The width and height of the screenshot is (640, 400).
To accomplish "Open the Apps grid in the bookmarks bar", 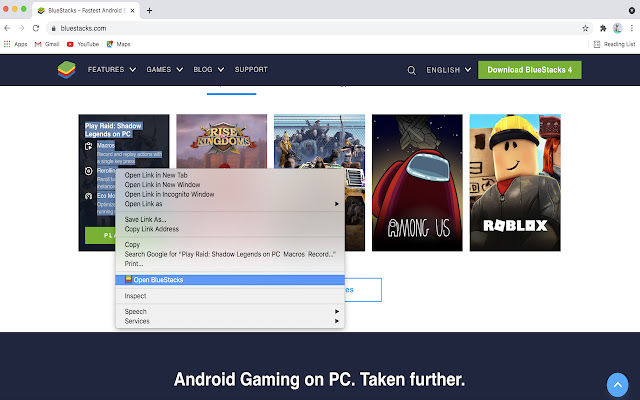I will [x=14, y=44].
